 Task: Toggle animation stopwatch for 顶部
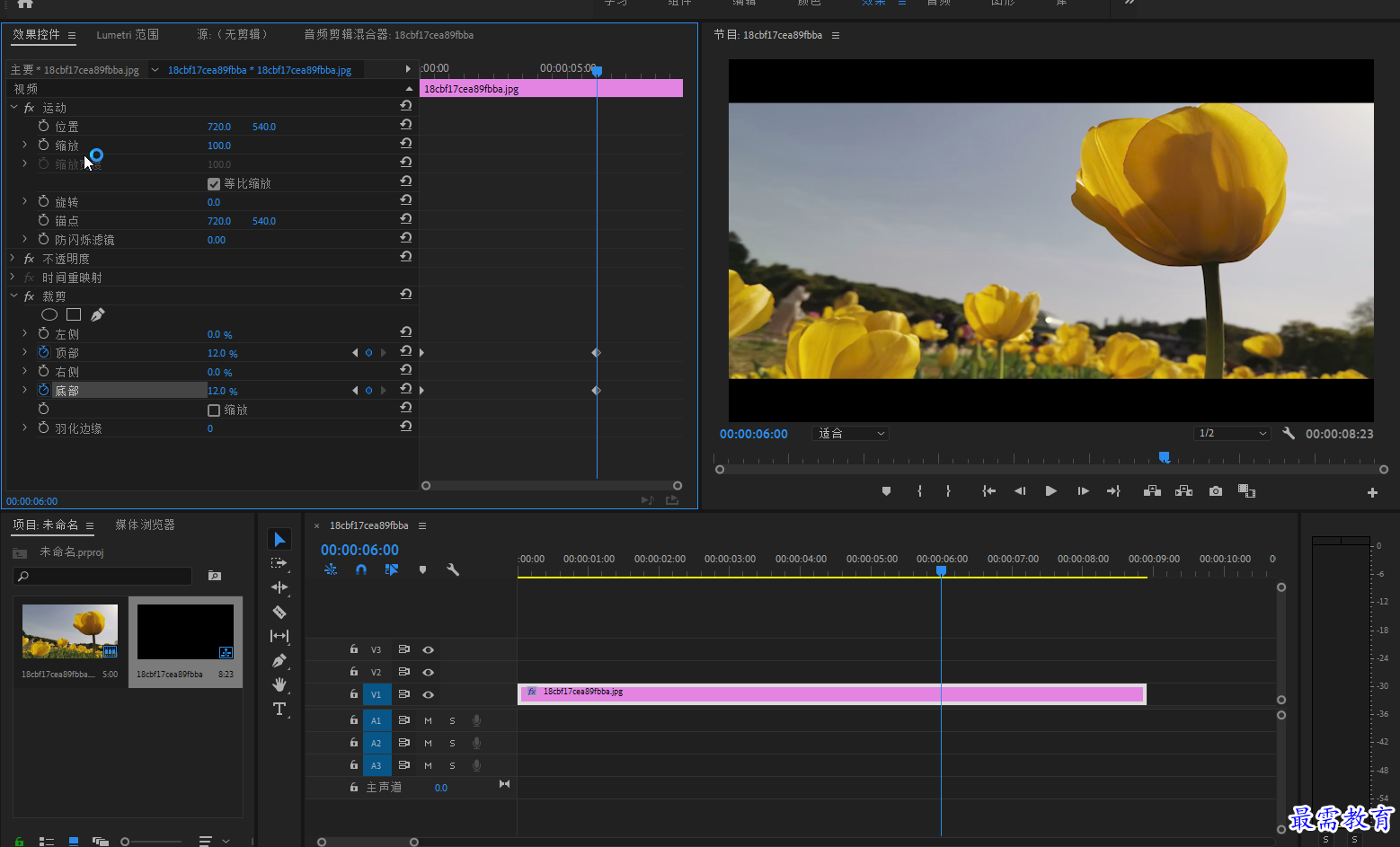pyautogui.click(x=43, y=352)
